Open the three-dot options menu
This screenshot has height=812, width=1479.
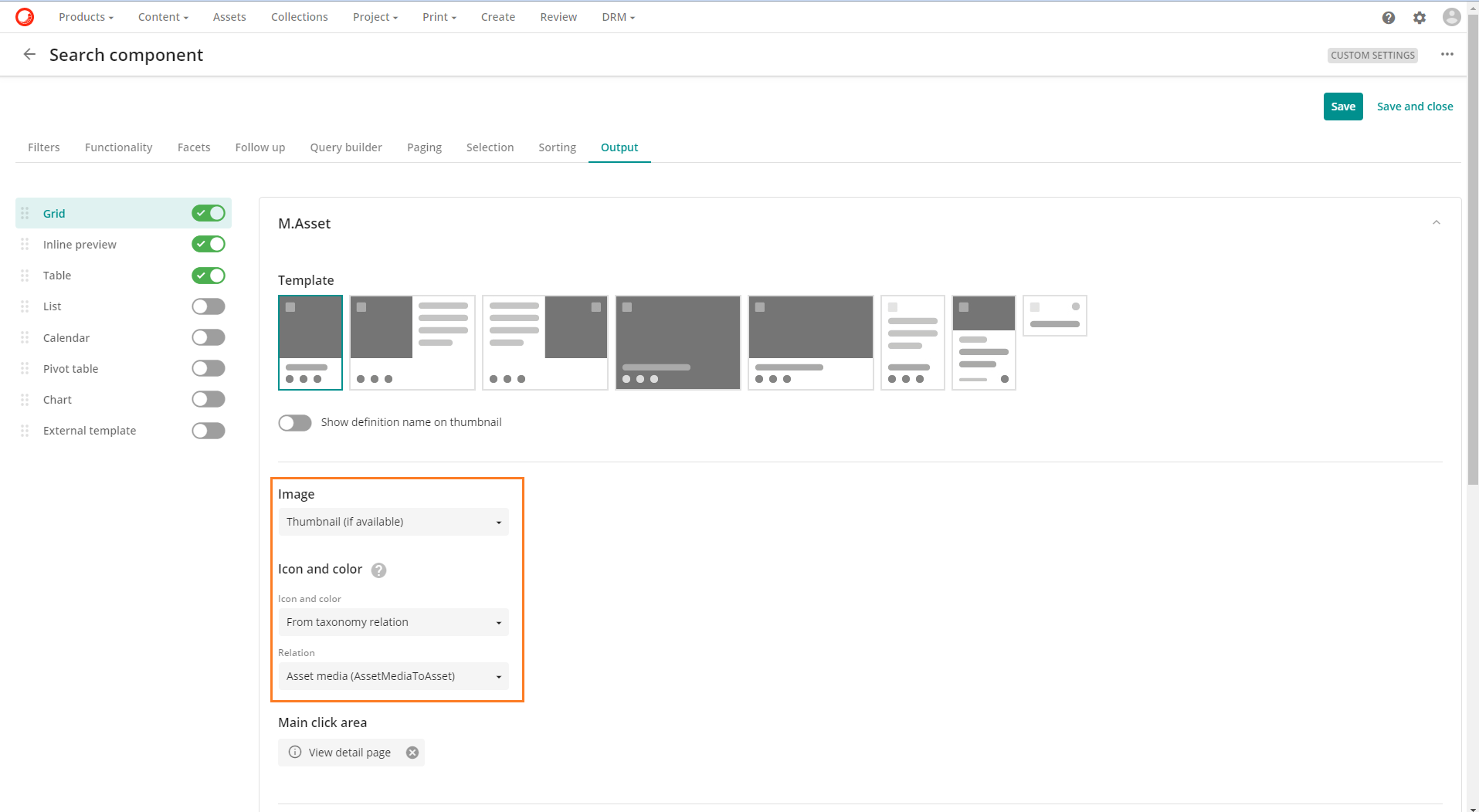click(1447, 54)
